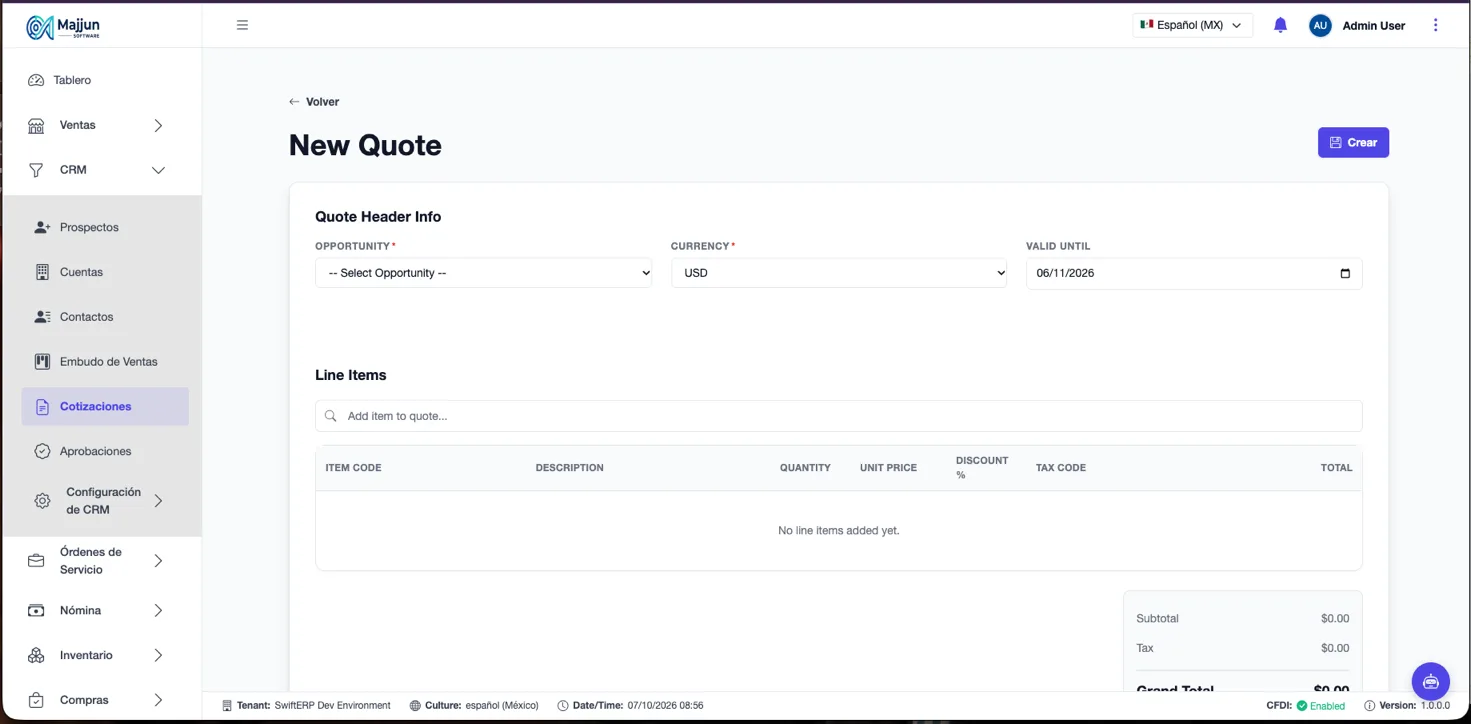
Task: Click the Contactos icon
Action: click(x=42, y=317)
